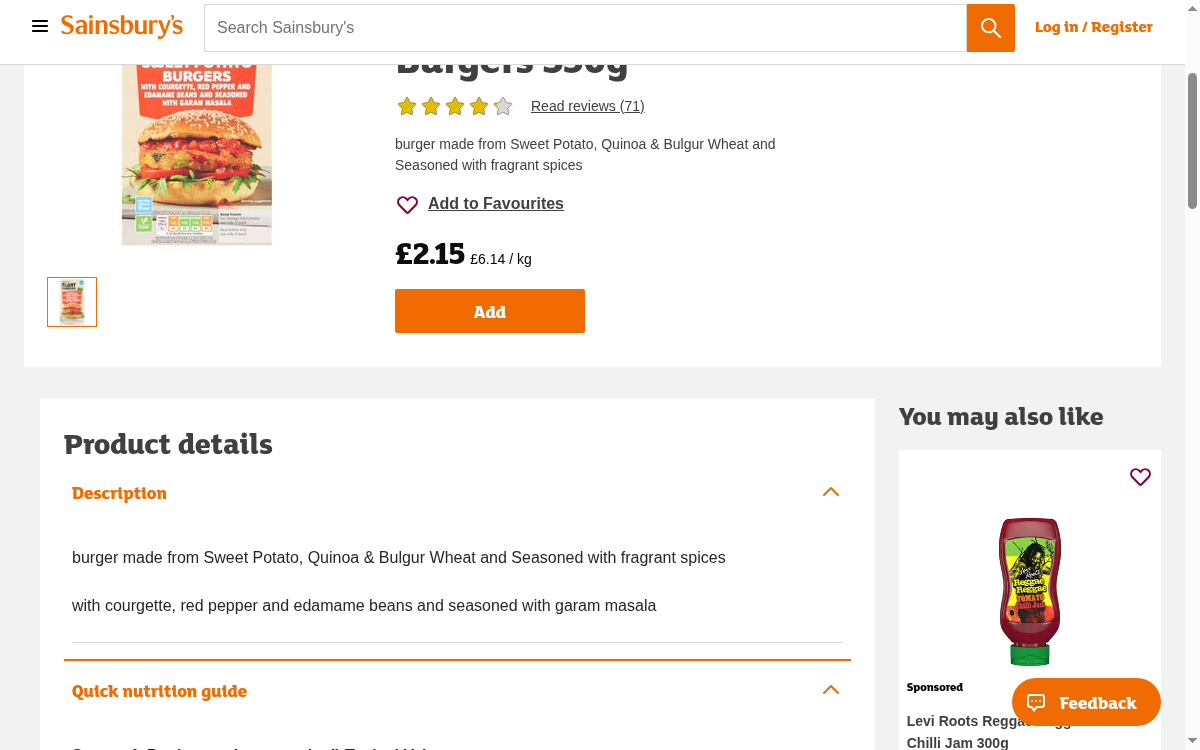Image resolution: width=1200 pixels, height=750 pixels.
Task: Toggle Add to Favourites for the burgers
Action: [x=495, y=204]
